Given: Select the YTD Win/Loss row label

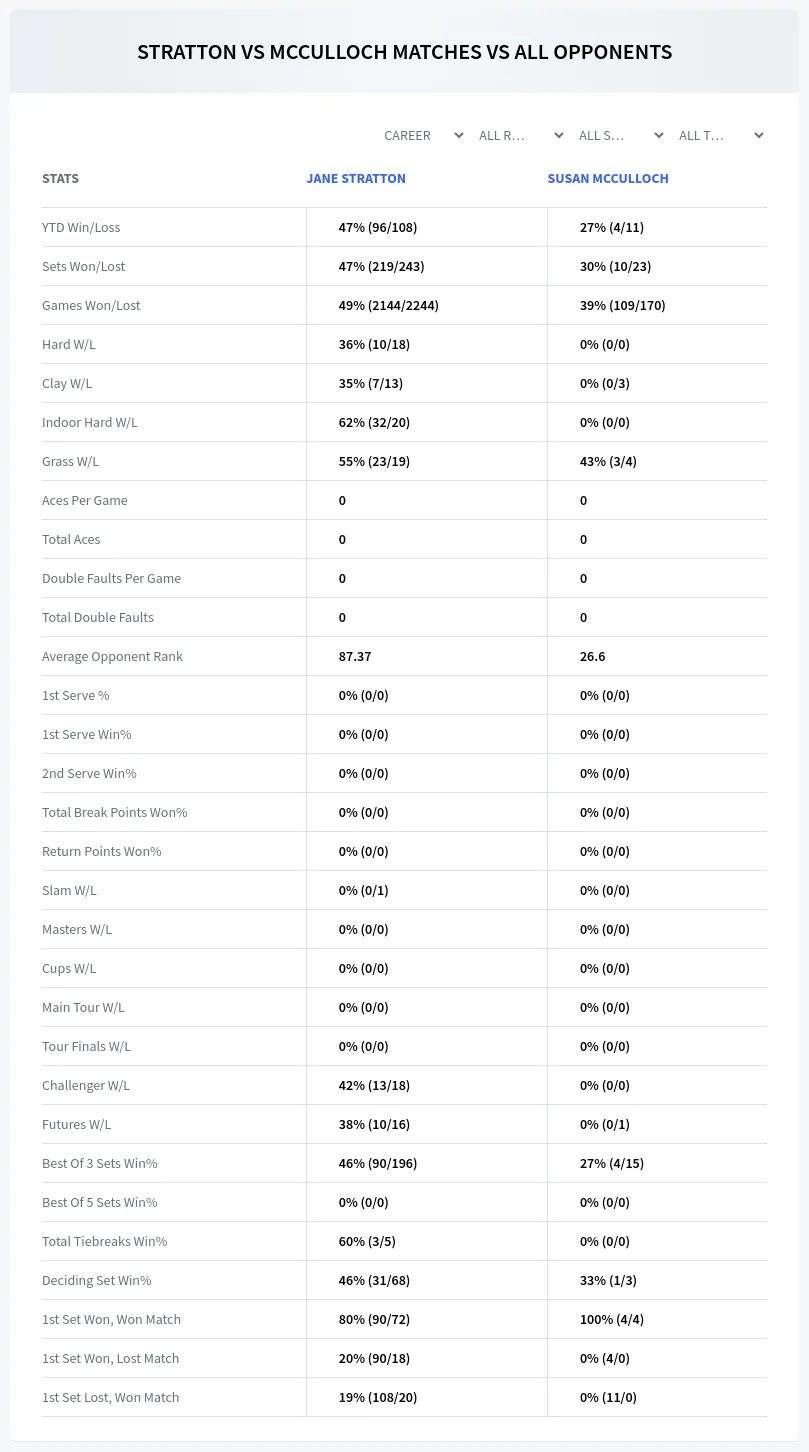Looking at the screenshot, I should tap(81, 227).
